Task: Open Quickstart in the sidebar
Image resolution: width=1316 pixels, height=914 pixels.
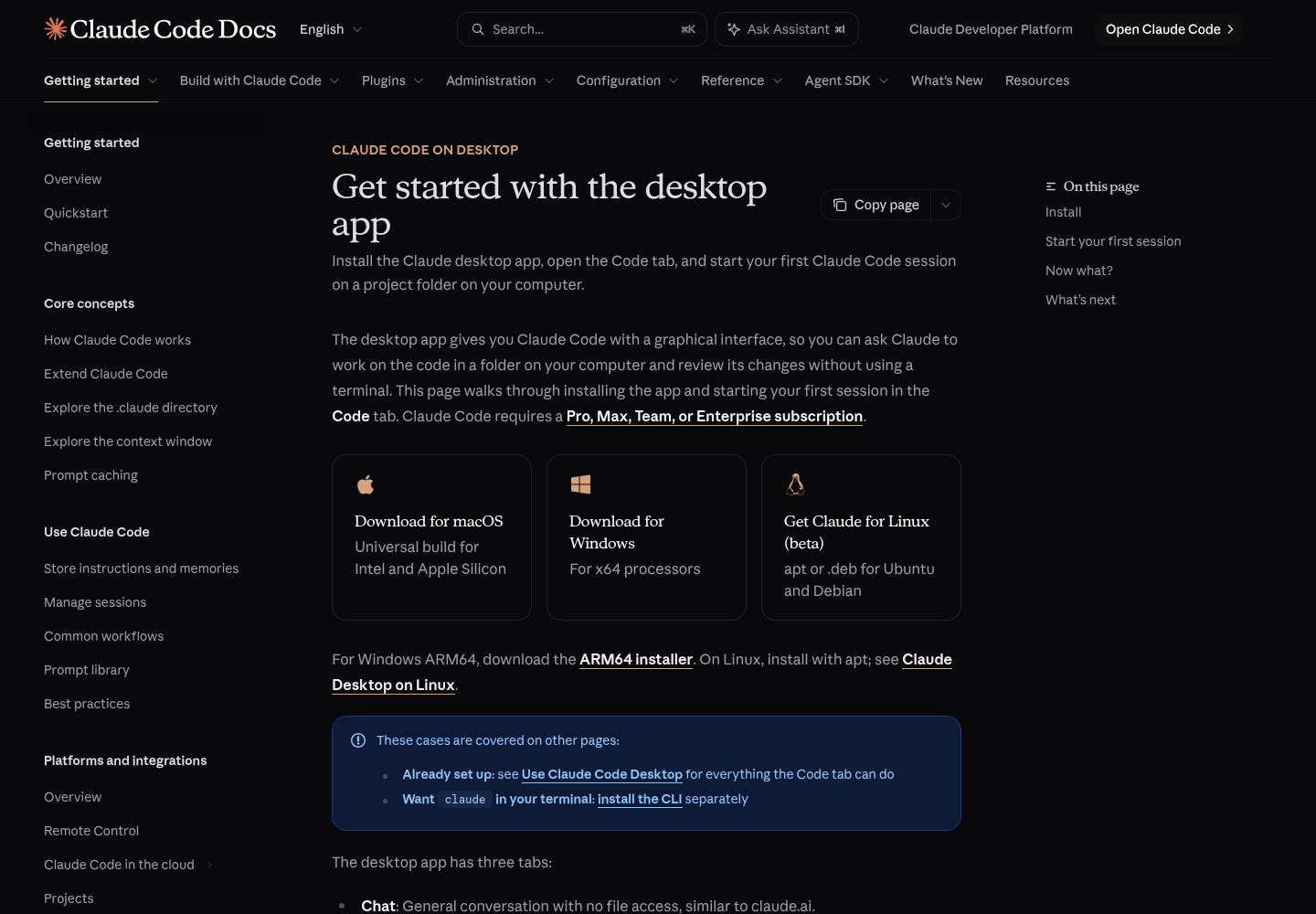Action: pos(76,213)
